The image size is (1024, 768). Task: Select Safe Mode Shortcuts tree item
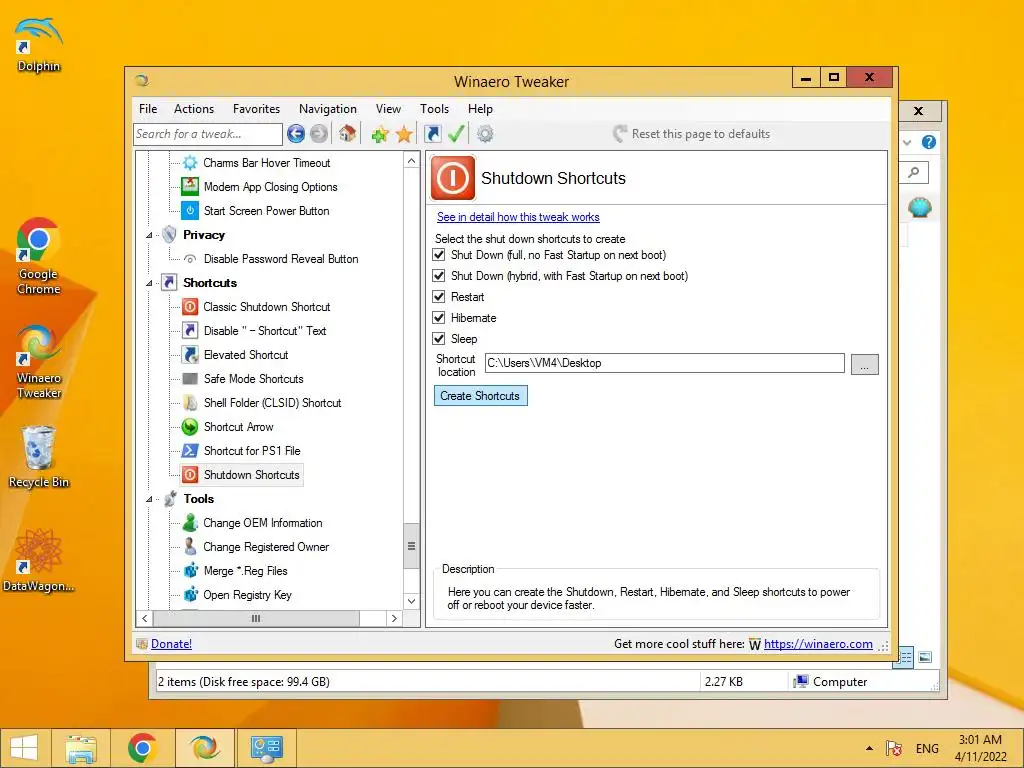253,379
